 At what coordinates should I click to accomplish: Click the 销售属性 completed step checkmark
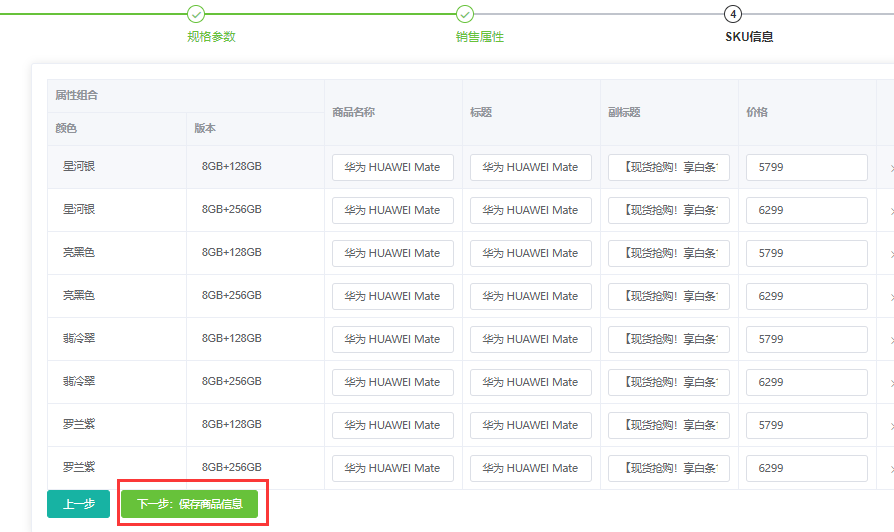pos(465,14)
